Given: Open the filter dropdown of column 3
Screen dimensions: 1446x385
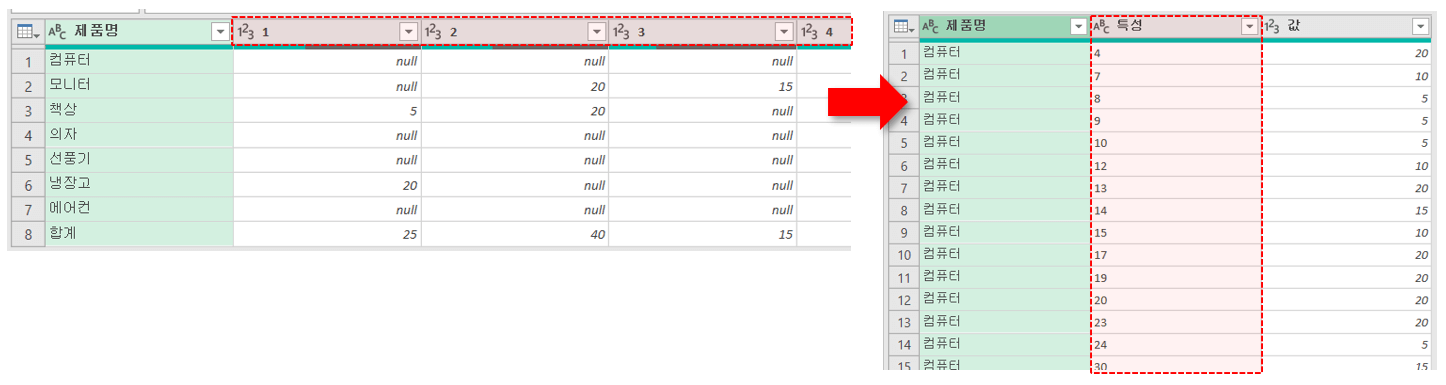Looking at the screenshot, I should [x=784, y=32].
